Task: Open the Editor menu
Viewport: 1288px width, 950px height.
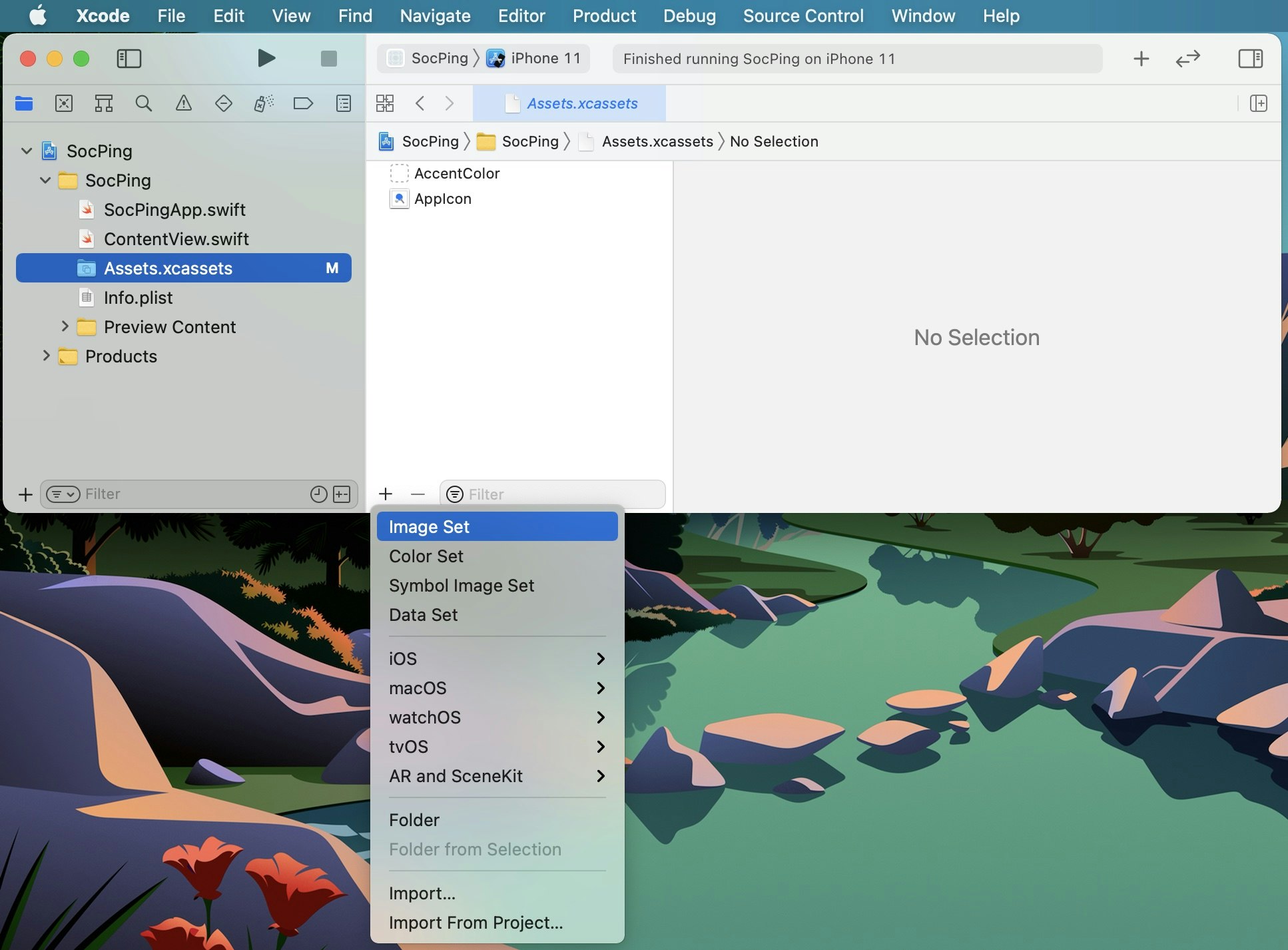Action: pyautogui.click(x=521, y=15)
